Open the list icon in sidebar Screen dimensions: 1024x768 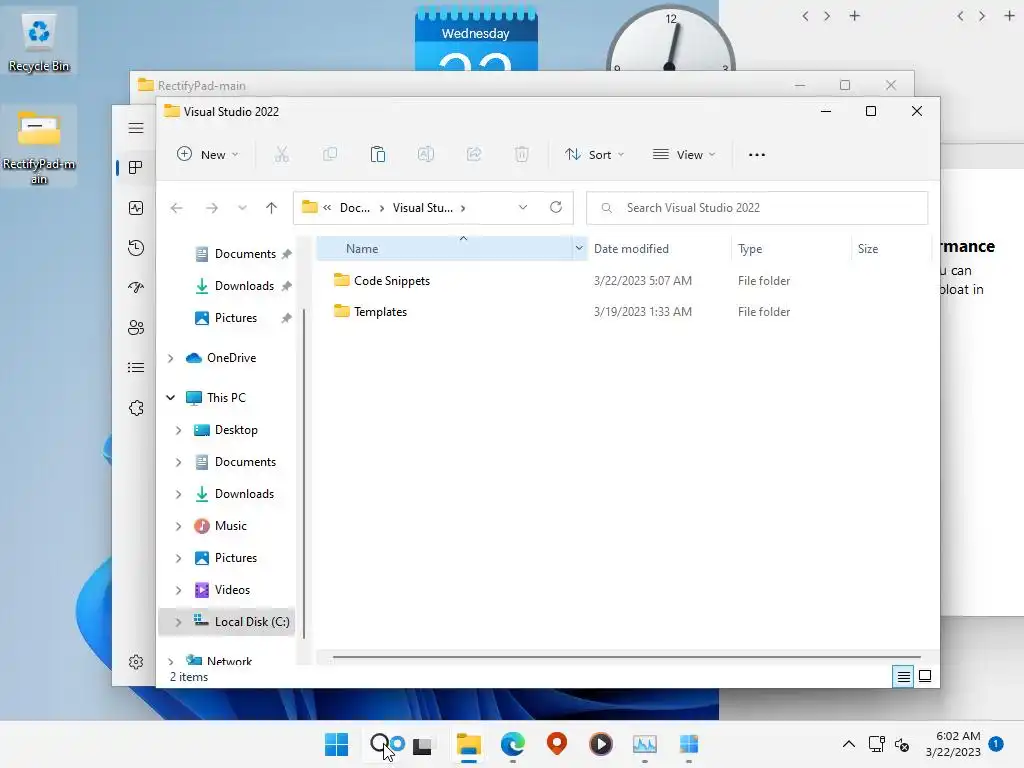pyautogui.click(x=136, y=368)
